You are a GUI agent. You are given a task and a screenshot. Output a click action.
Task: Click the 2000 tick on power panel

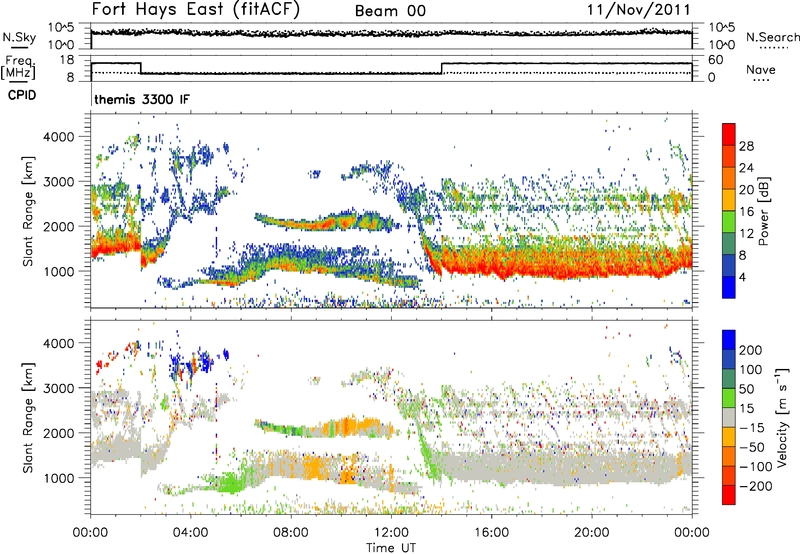(58, 226)
